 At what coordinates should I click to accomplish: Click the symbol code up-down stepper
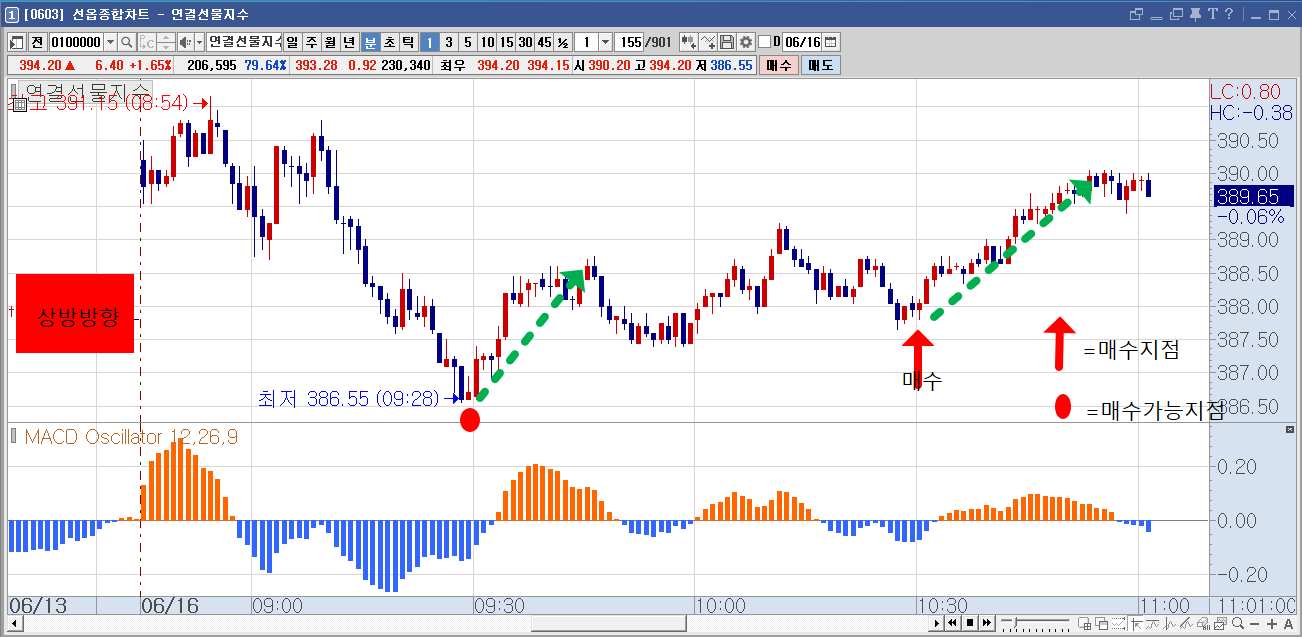[167, 42]
